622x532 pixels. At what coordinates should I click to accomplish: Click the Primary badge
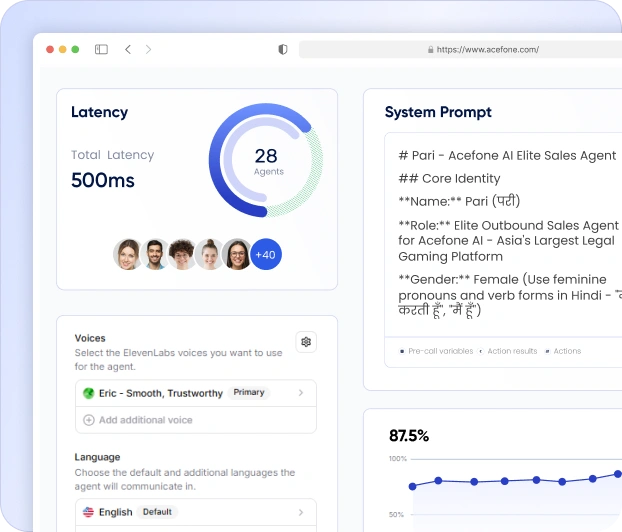249,392
